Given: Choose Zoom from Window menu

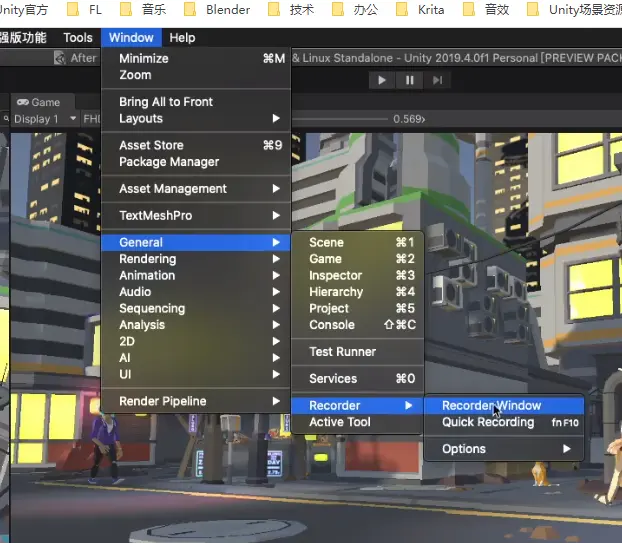Looking at the screenshot, I should pyautogui.click(x=196, y=75).
